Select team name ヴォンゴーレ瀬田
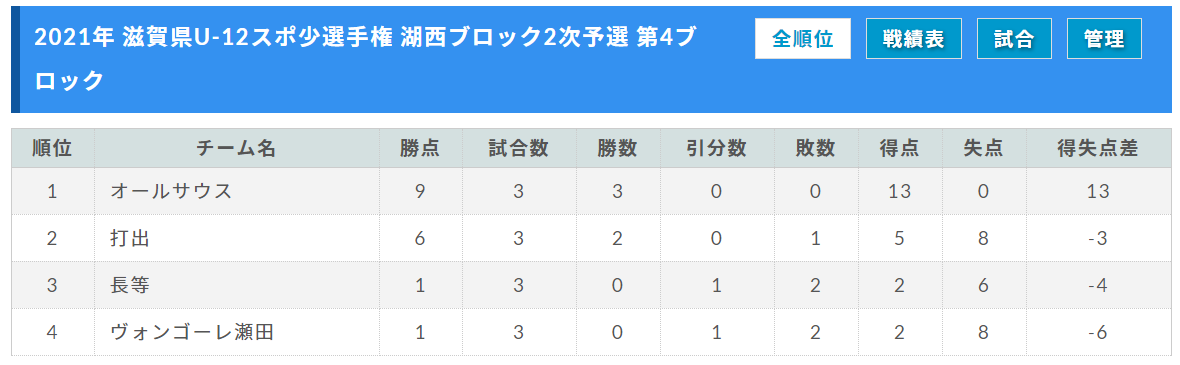The image size is (1180, 365). [192, 332]
